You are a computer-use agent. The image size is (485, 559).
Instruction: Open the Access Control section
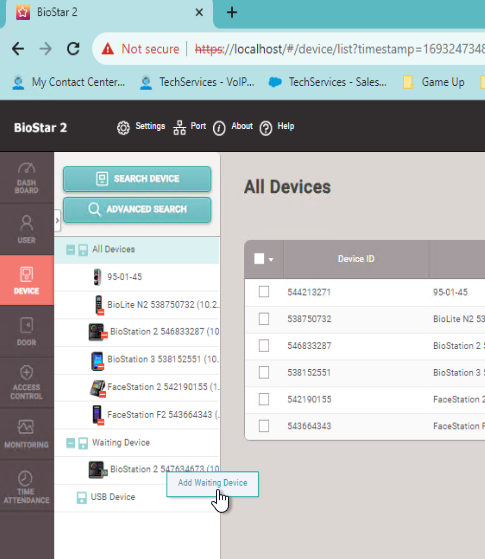pyautogui.click(x=27, y=383)
